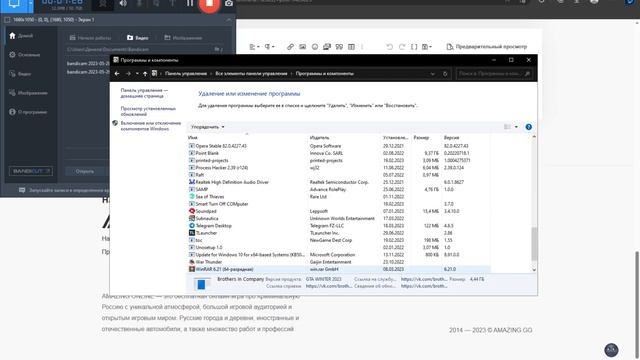Pause the Bandicam recording
640x360 pixels.
(x=190, y=4)
